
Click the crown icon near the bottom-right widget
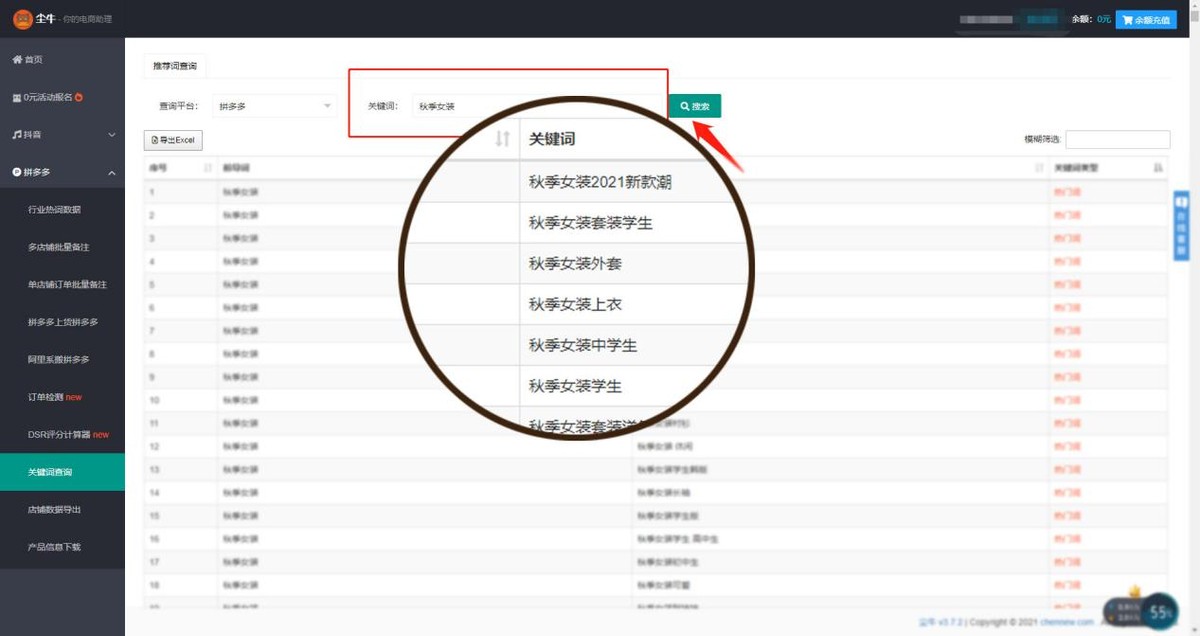(1132, 593)
